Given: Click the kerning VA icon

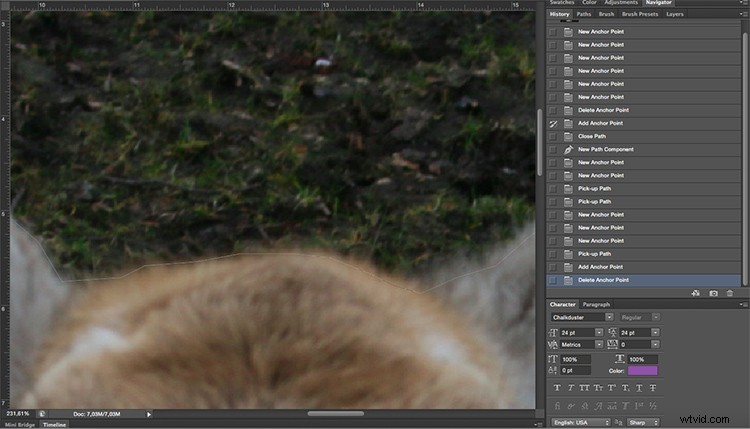Looking at the screenshot, I should (553, 344).
